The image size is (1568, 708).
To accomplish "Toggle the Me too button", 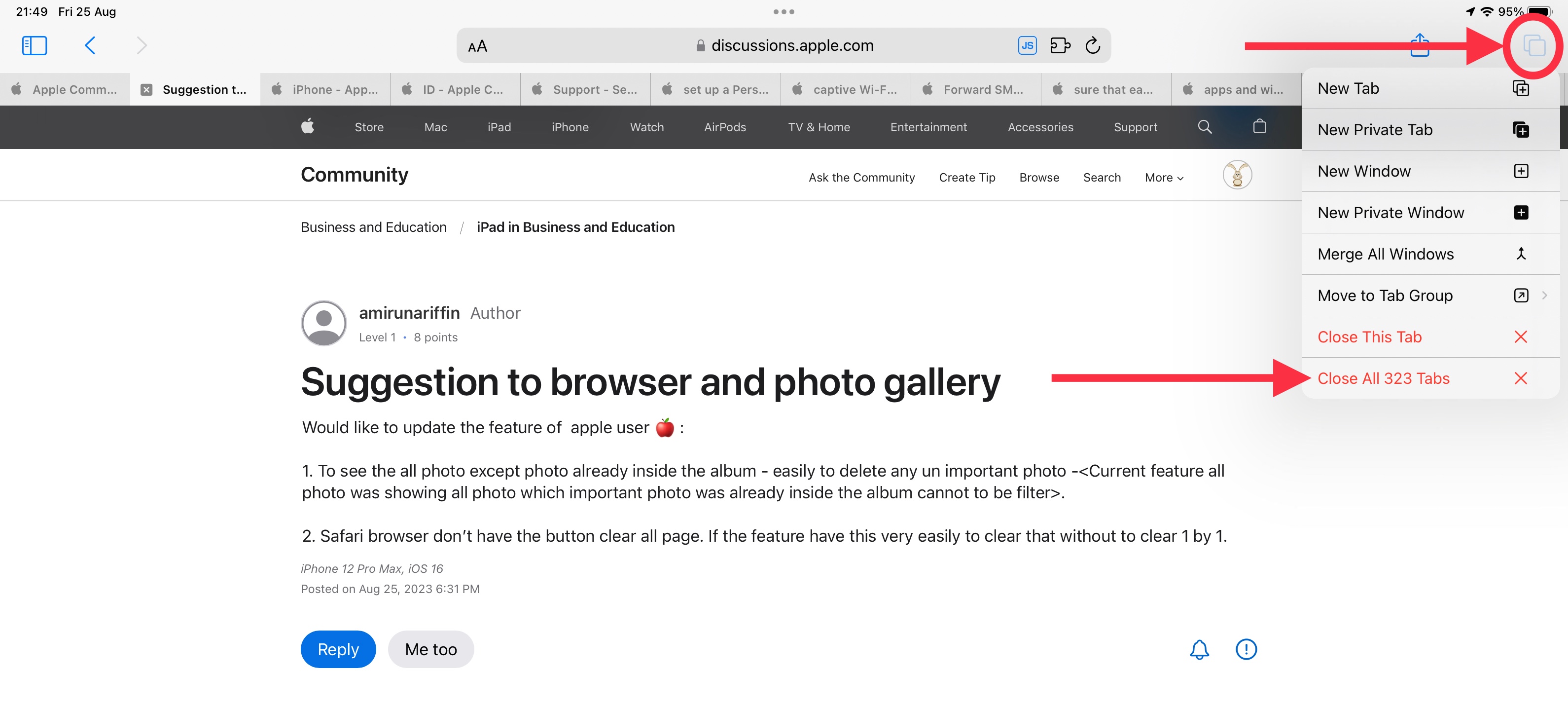I will click(x=430, y=649).
